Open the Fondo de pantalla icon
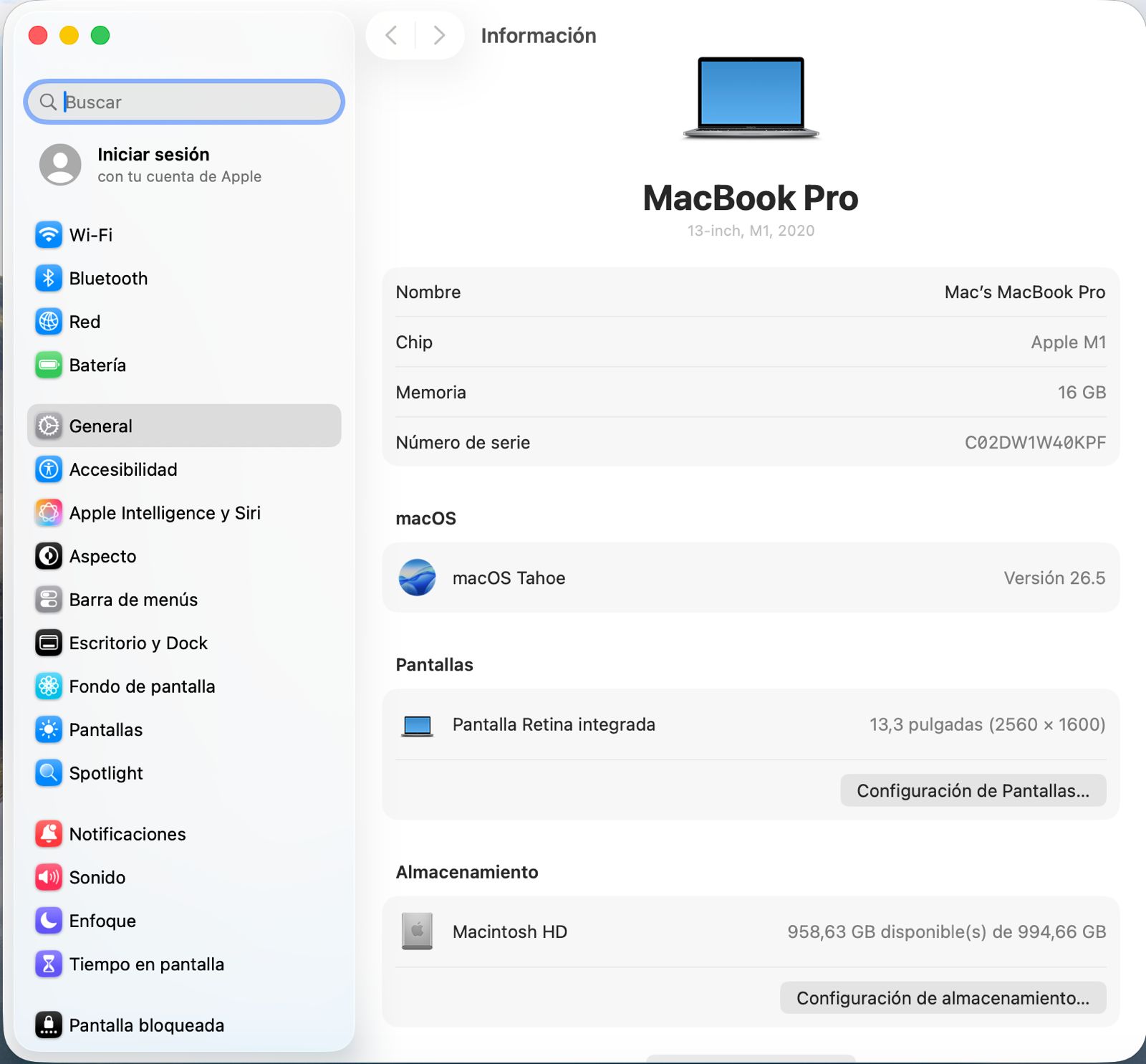The image size is (1146, 1064). click(x=49, y=686)
